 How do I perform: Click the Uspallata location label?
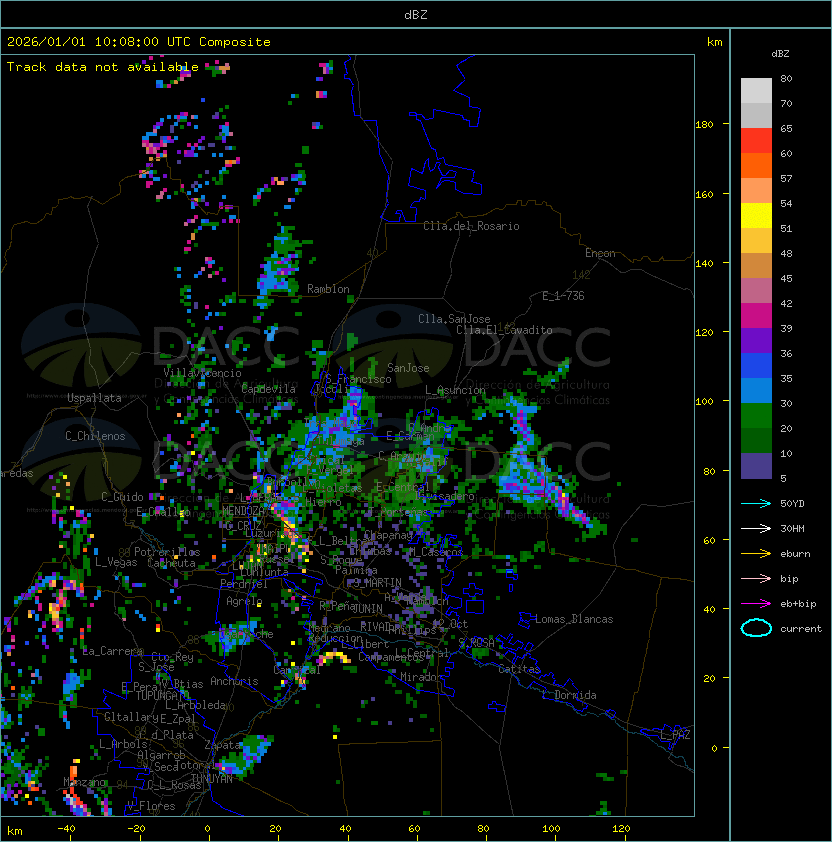[94, 398]
